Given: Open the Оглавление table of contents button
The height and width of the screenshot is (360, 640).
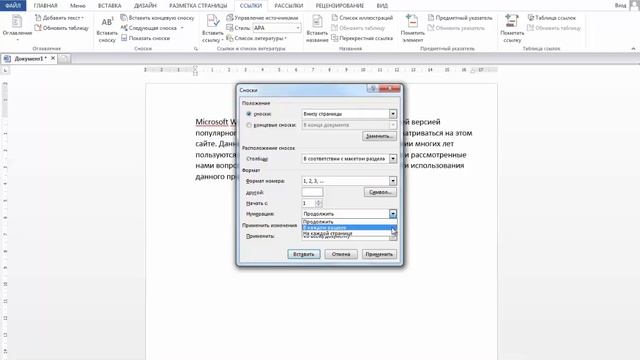Looking at the screenshot, I should pyautogui.click(x=17, y=27).
